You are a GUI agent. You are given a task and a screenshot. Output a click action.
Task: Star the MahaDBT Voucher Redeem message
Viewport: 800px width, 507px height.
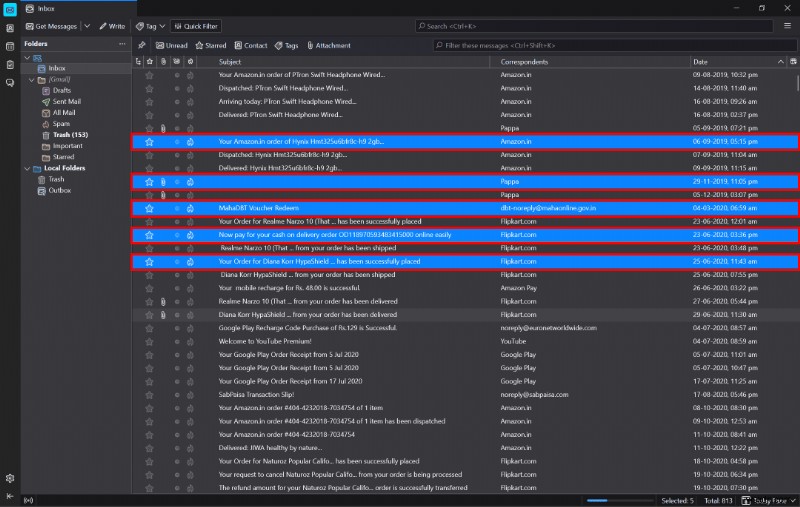(x=149, y=208)
